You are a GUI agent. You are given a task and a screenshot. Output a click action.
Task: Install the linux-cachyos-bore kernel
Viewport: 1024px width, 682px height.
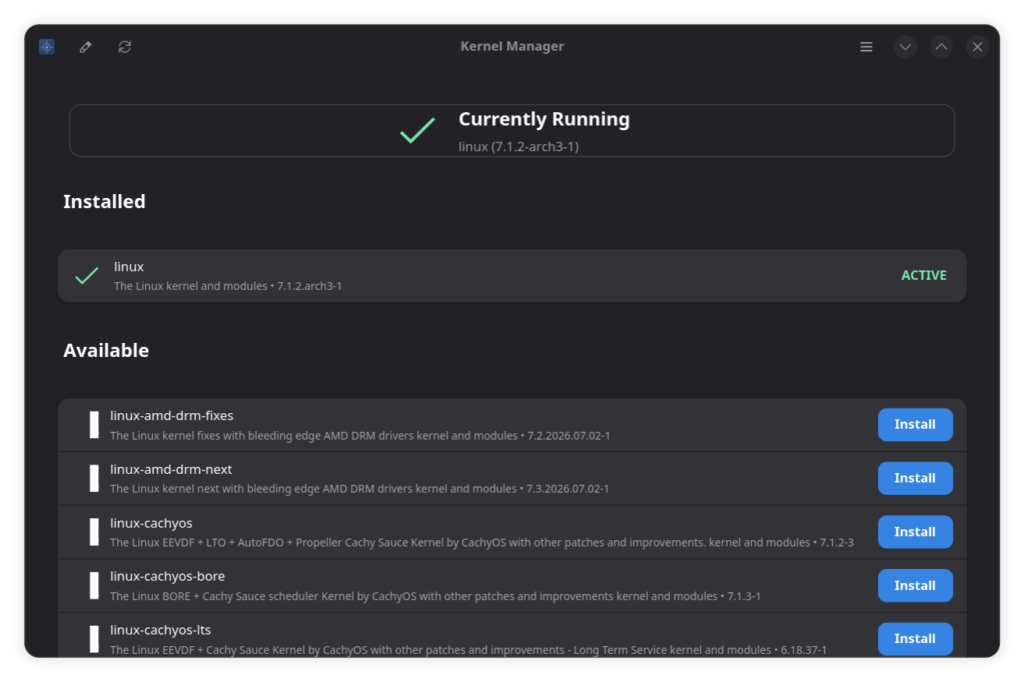tap(915, 585)
